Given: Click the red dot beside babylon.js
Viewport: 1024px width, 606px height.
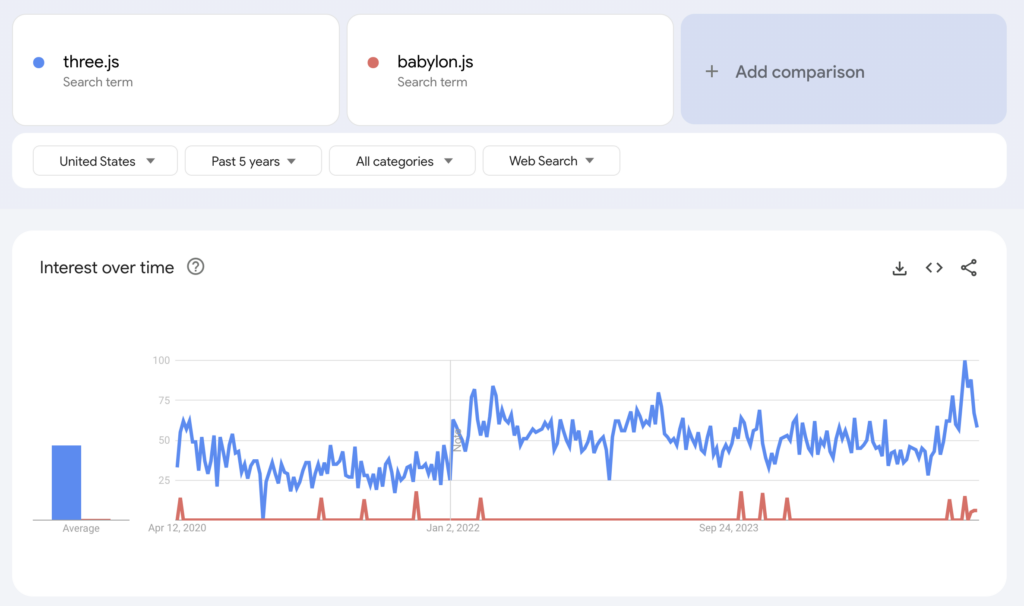Looking at the screenshot, I should 373,62.
